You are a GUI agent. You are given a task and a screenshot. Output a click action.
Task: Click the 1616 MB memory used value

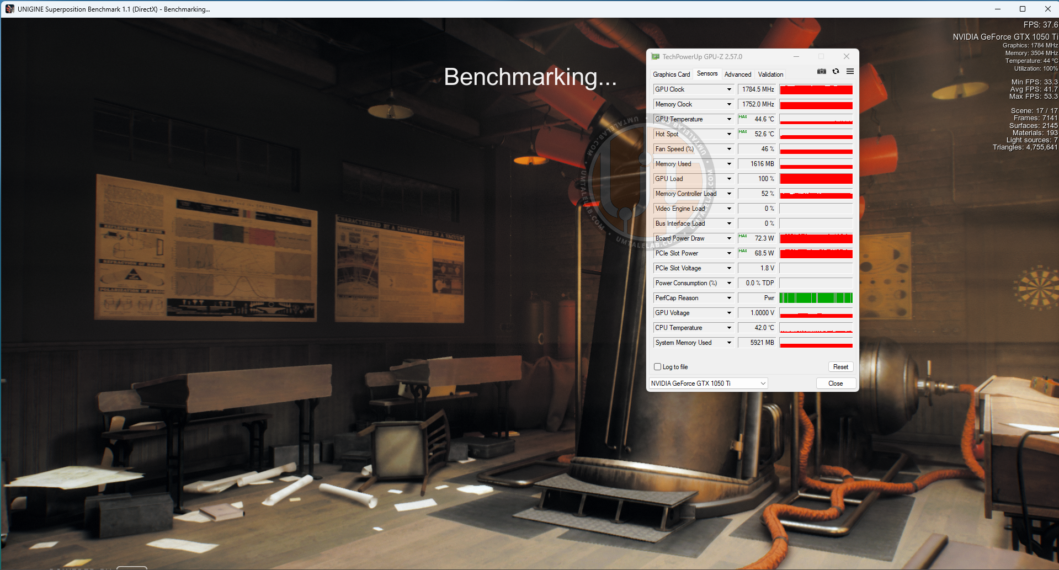click(x=757, y=163)
